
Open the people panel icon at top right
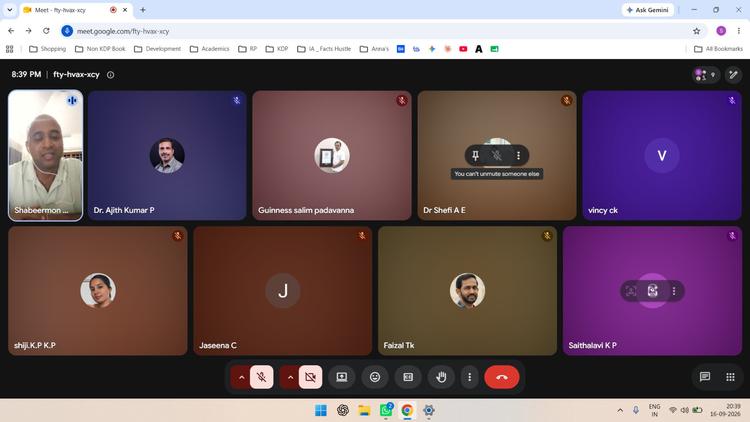[x=706, y=75]
